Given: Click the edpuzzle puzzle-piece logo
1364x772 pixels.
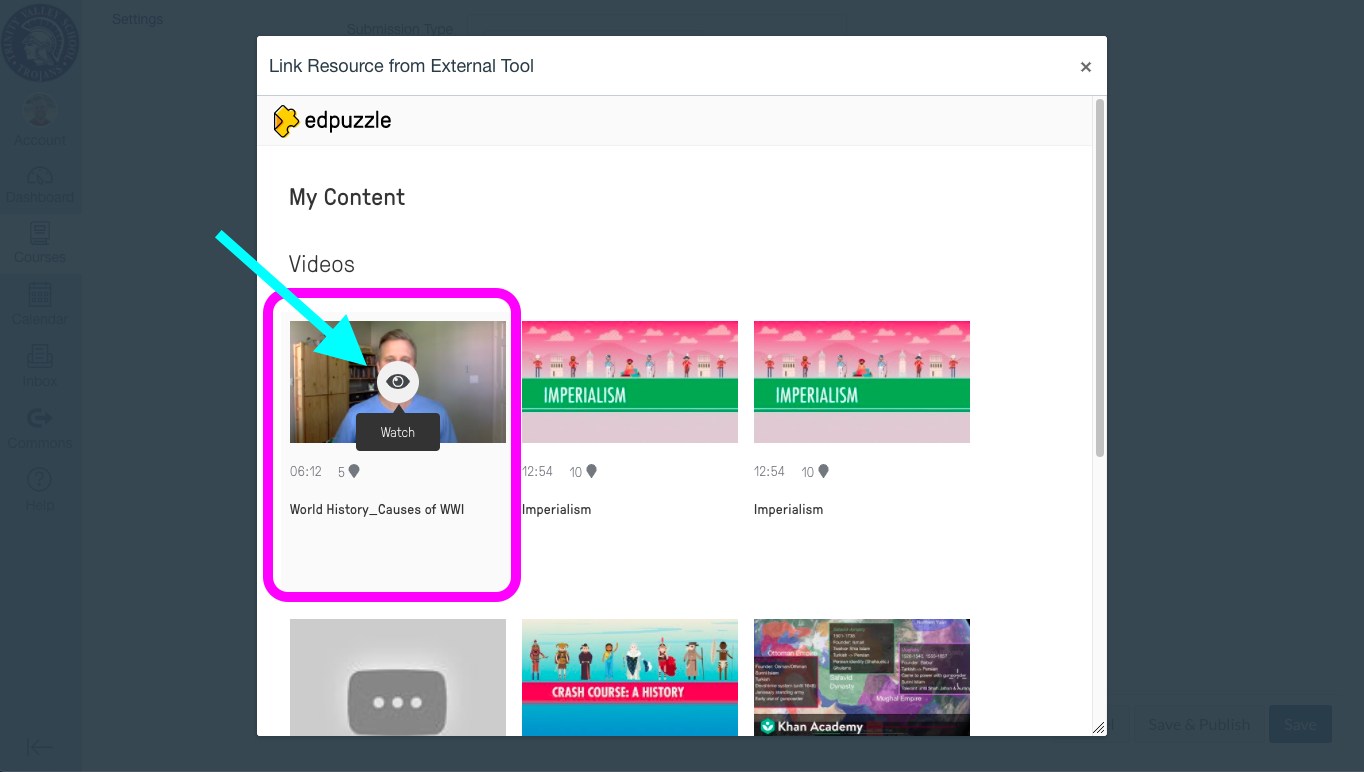Looking at the screenshot, I should click(286, 120).
